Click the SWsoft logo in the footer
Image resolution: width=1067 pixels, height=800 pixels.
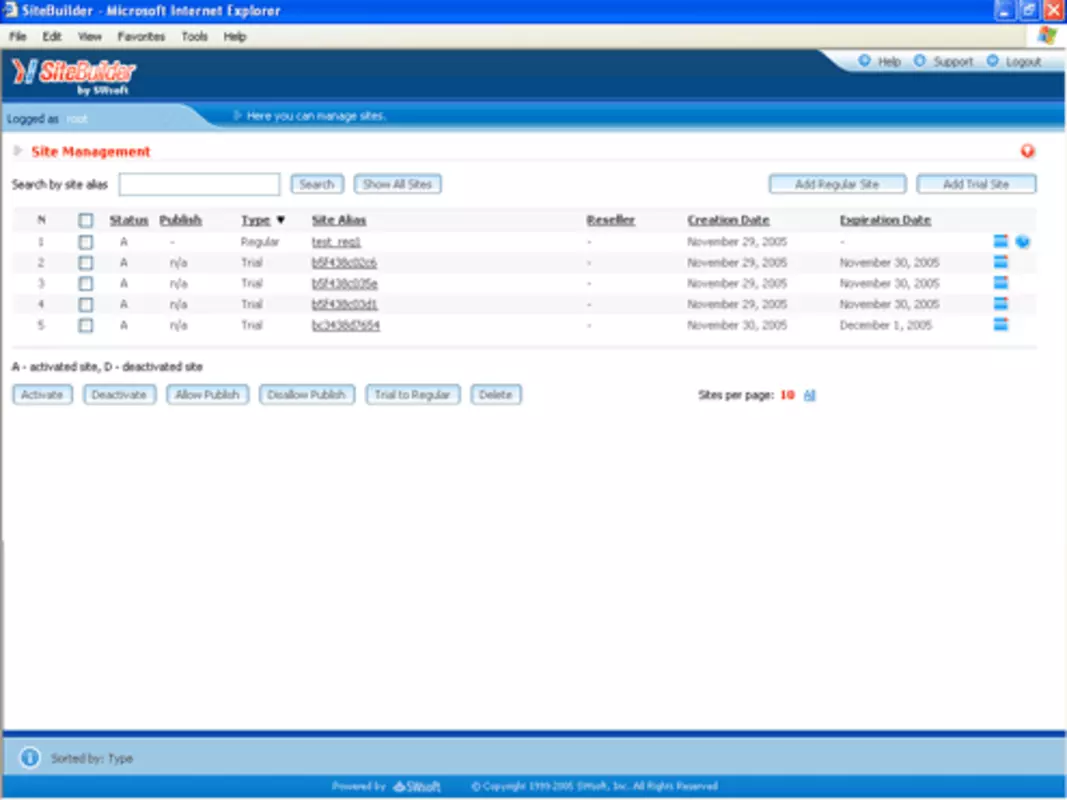click(416, 787)
